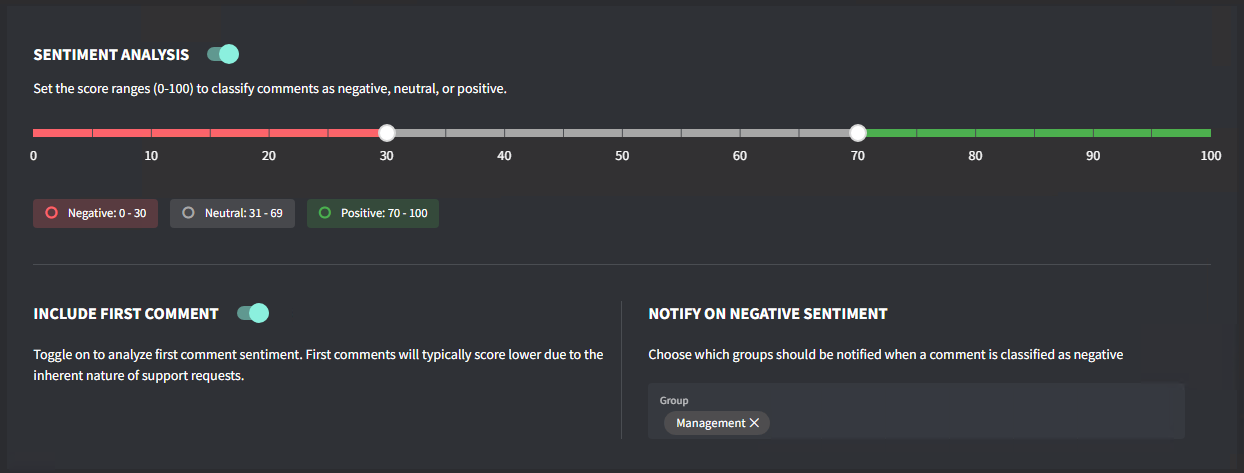Image resolution: width=1244 pixels, height=473 pixels.
Task: Click the slider handle at 30
Action: pyautogui.click(x=387, y=133)
